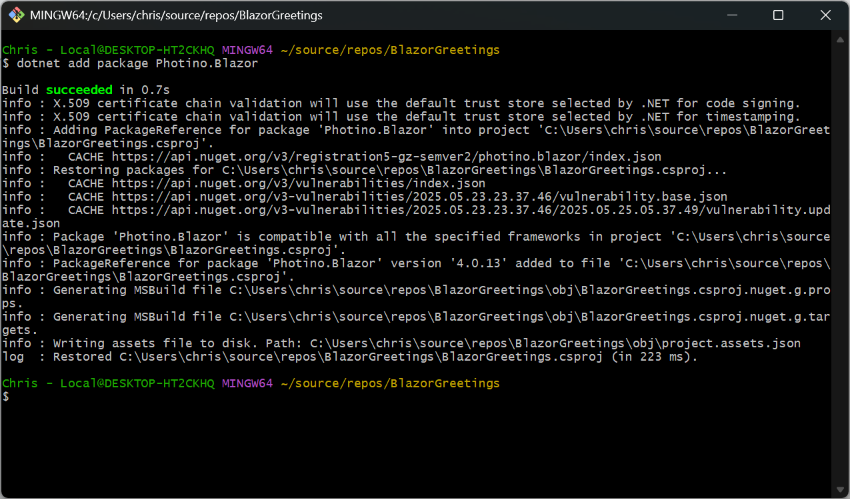The height and width of the screenshot is (499, 850).
Task: Close the MINGW64 terminal window
Action: click(824, 15)
